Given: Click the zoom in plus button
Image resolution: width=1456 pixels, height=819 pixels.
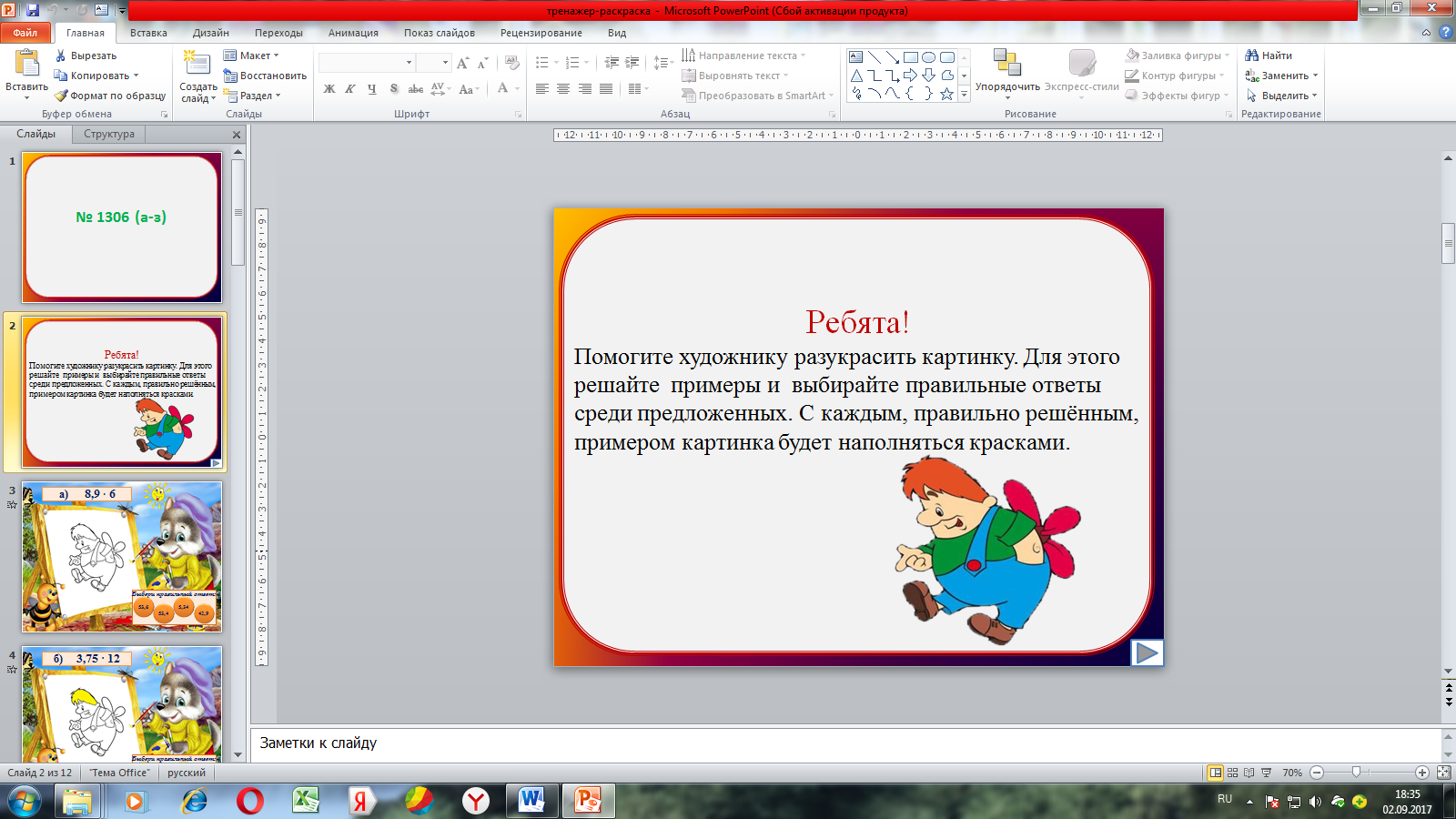Looking at the screenshot, I should (x=1422, y=773).
